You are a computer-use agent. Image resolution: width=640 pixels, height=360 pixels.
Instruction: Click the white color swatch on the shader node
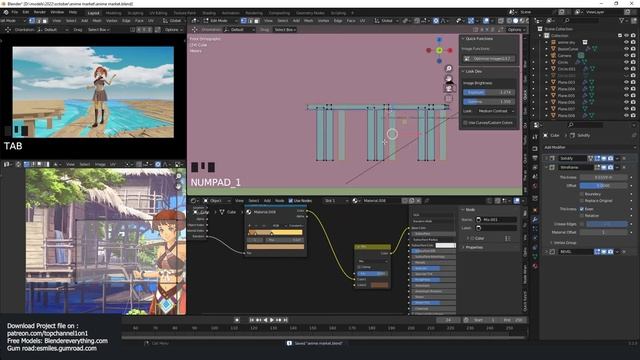pos(445,245)
